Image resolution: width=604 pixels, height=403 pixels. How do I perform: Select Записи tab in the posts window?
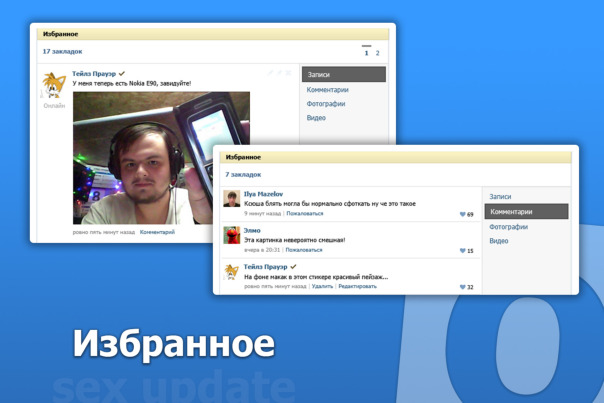(x=344, y=74)
